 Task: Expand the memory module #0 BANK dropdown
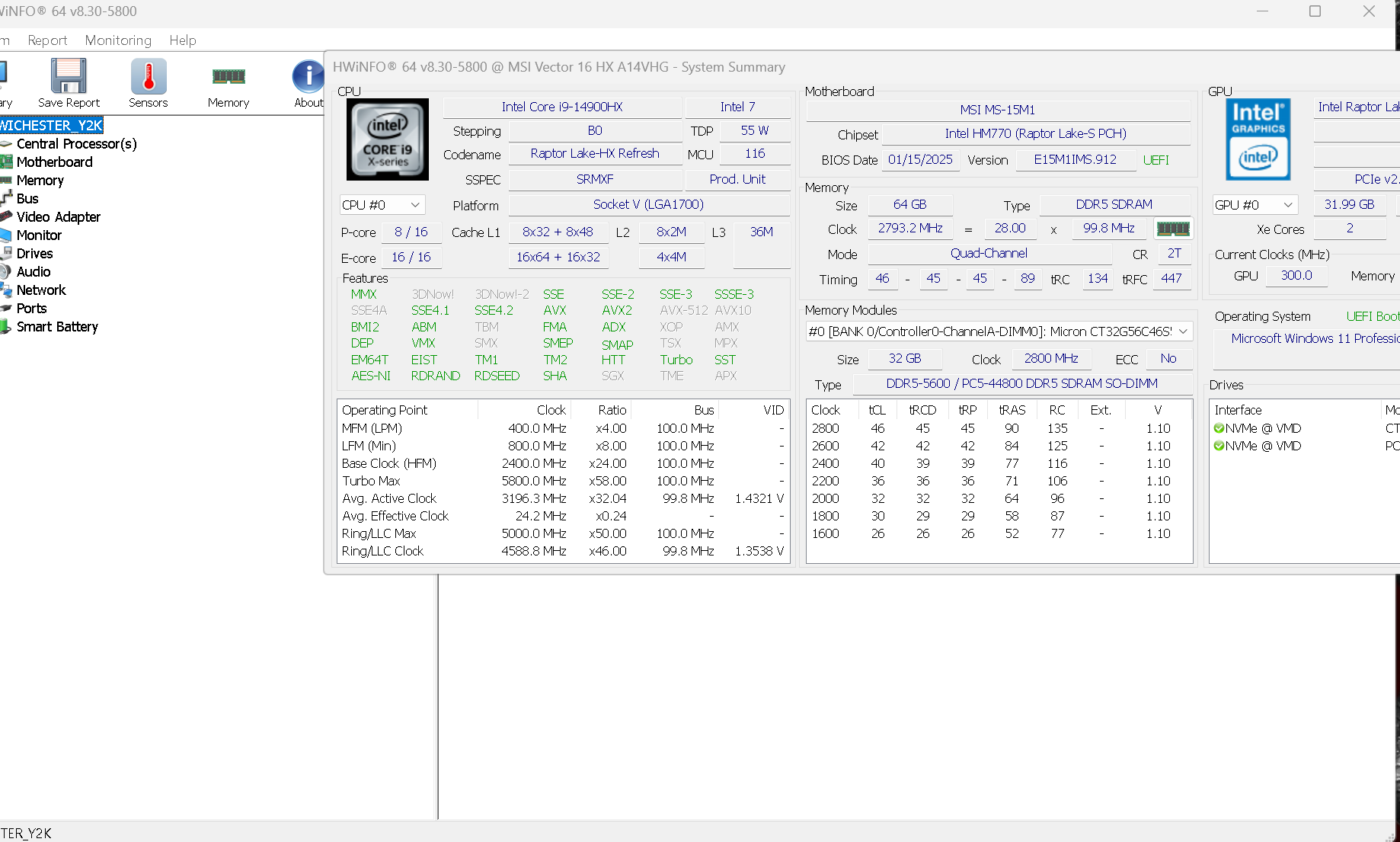pos(999,331)
